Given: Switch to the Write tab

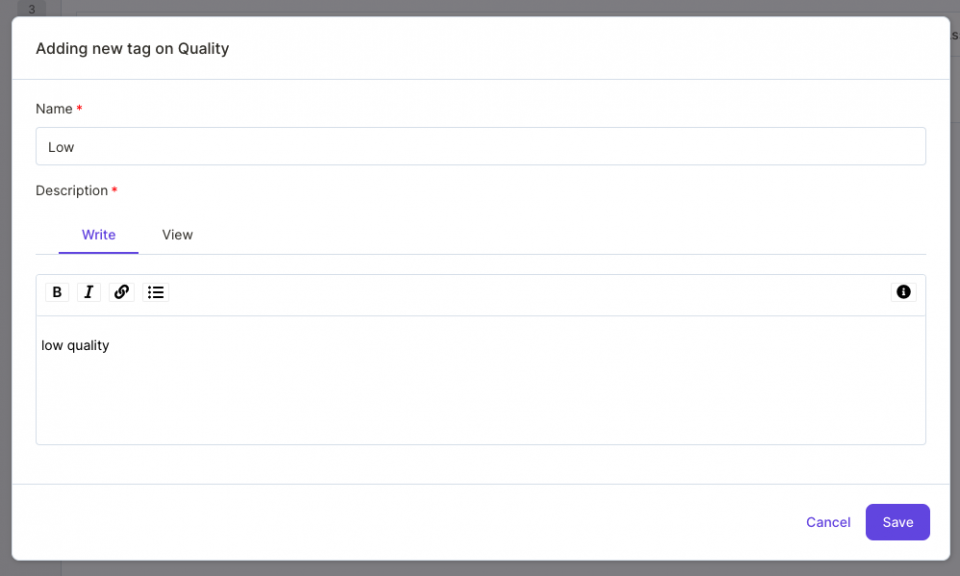Looking at the screenshot, I should [99, 235].
